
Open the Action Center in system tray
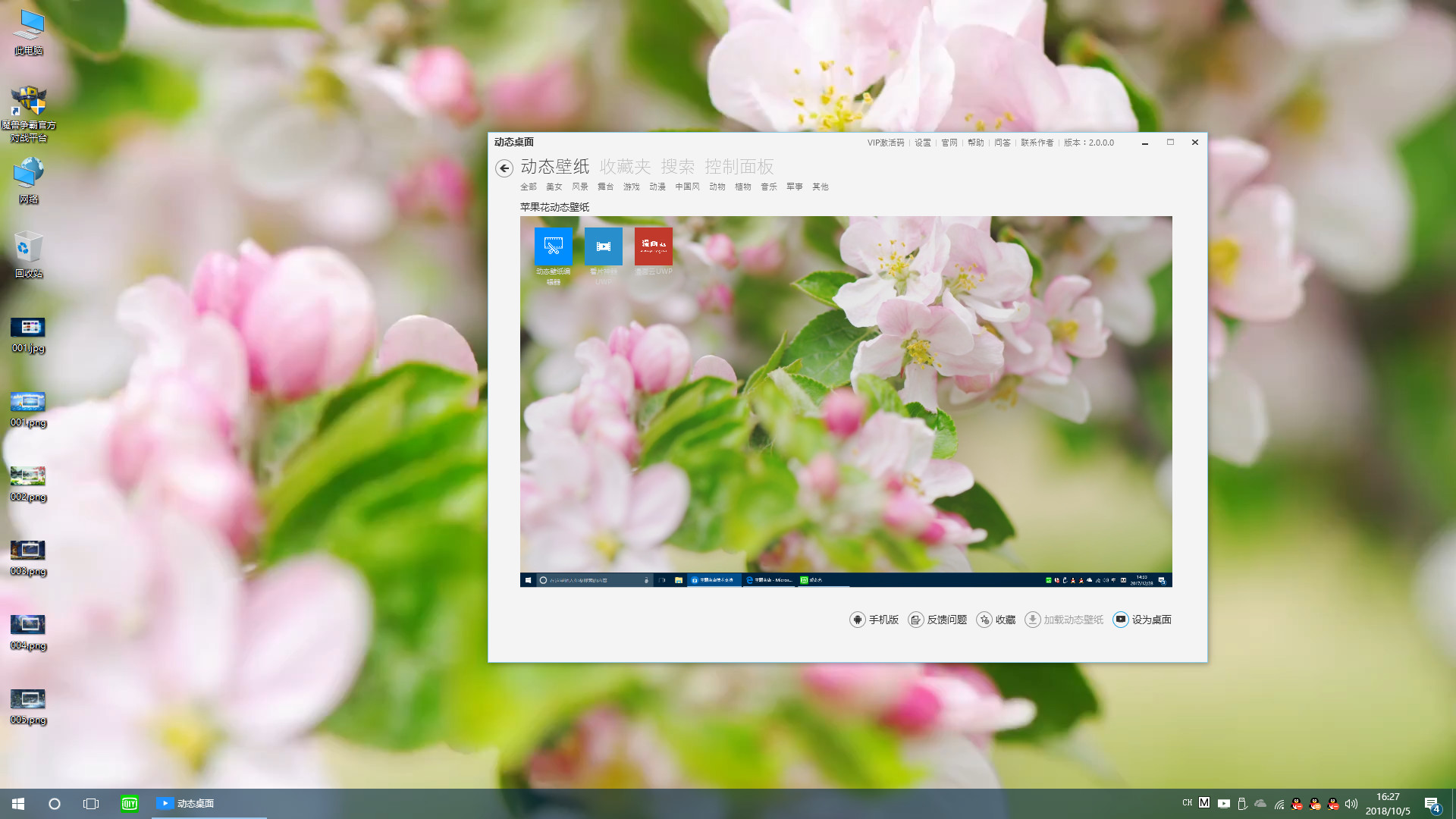pyautogui.click(x=1432, y=803)
